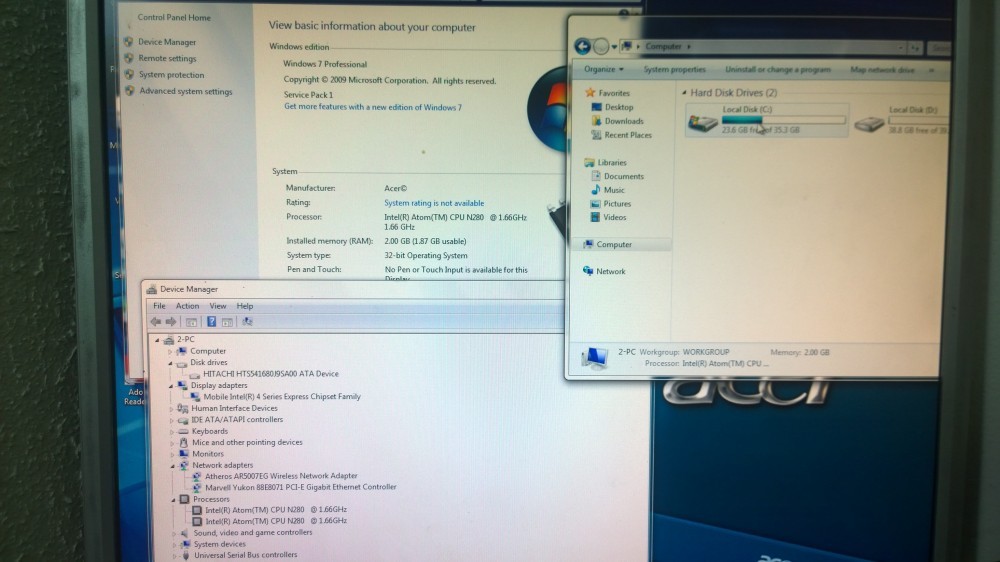Collapse the Display adapters node

coord(171,386)
